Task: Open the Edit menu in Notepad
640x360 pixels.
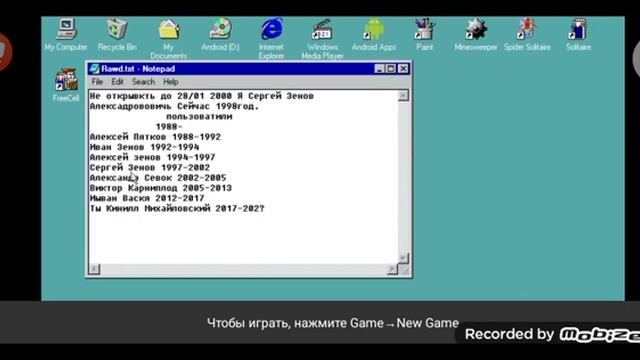Action: [118, 82]
